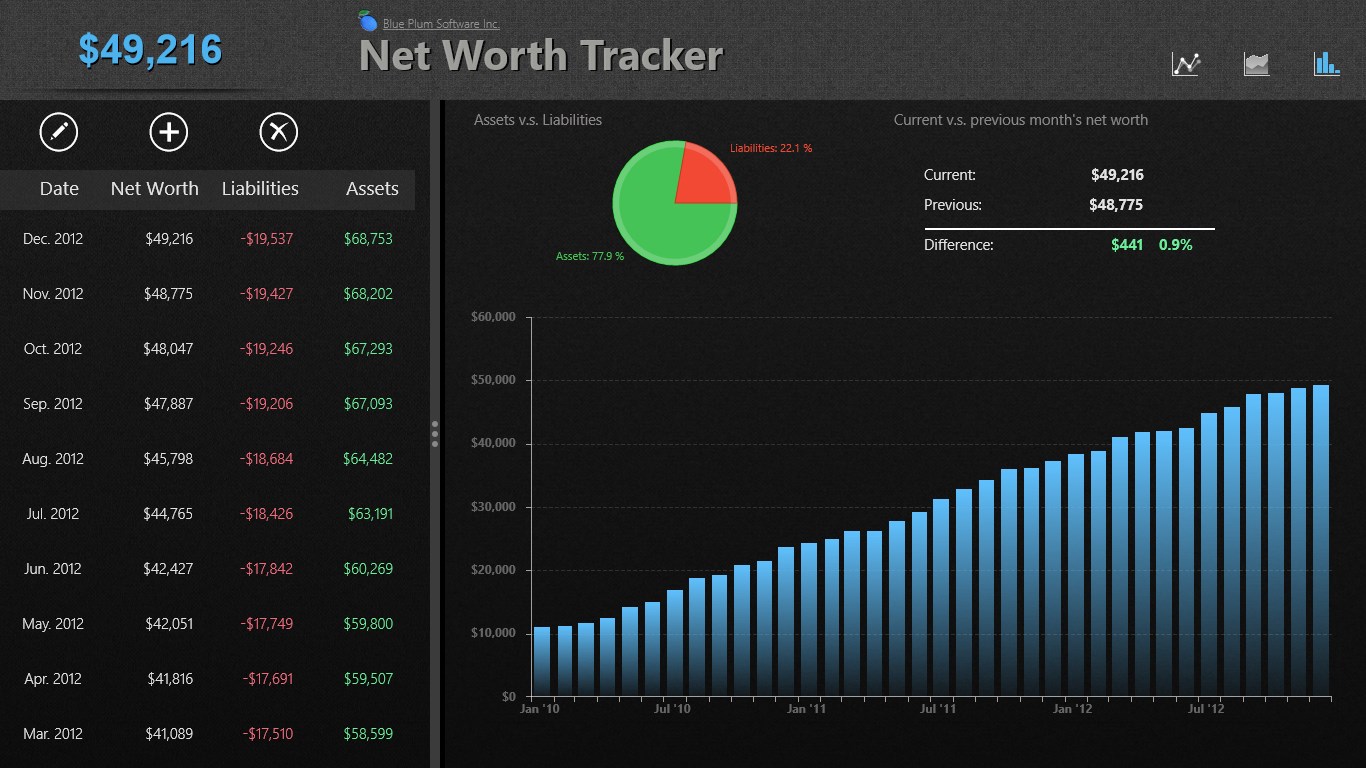This screenshot has width=1366, height=768.
Task: Click the panel splitter grip dots
Action: (435, 433)
